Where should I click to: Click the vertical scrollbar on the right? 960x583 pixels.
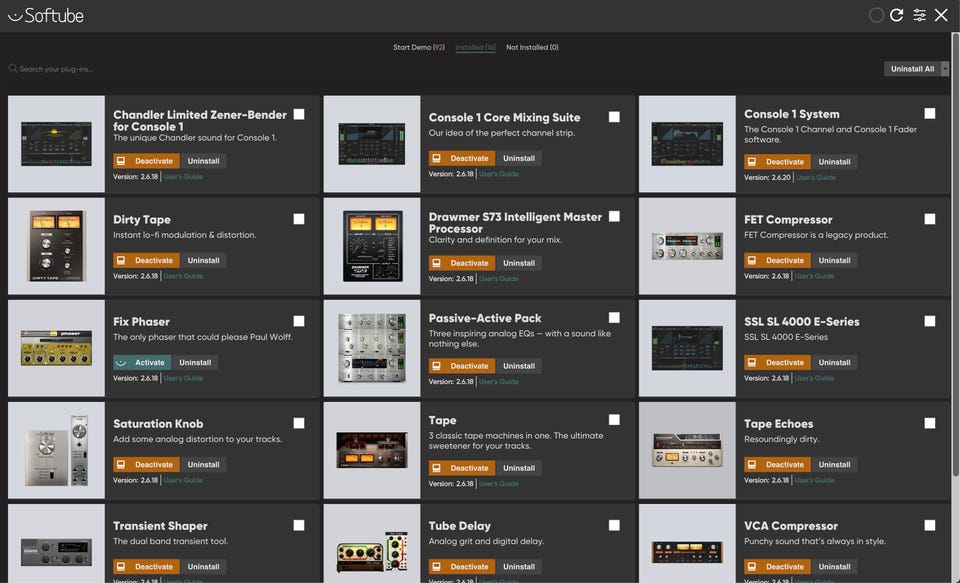[955, 254]
